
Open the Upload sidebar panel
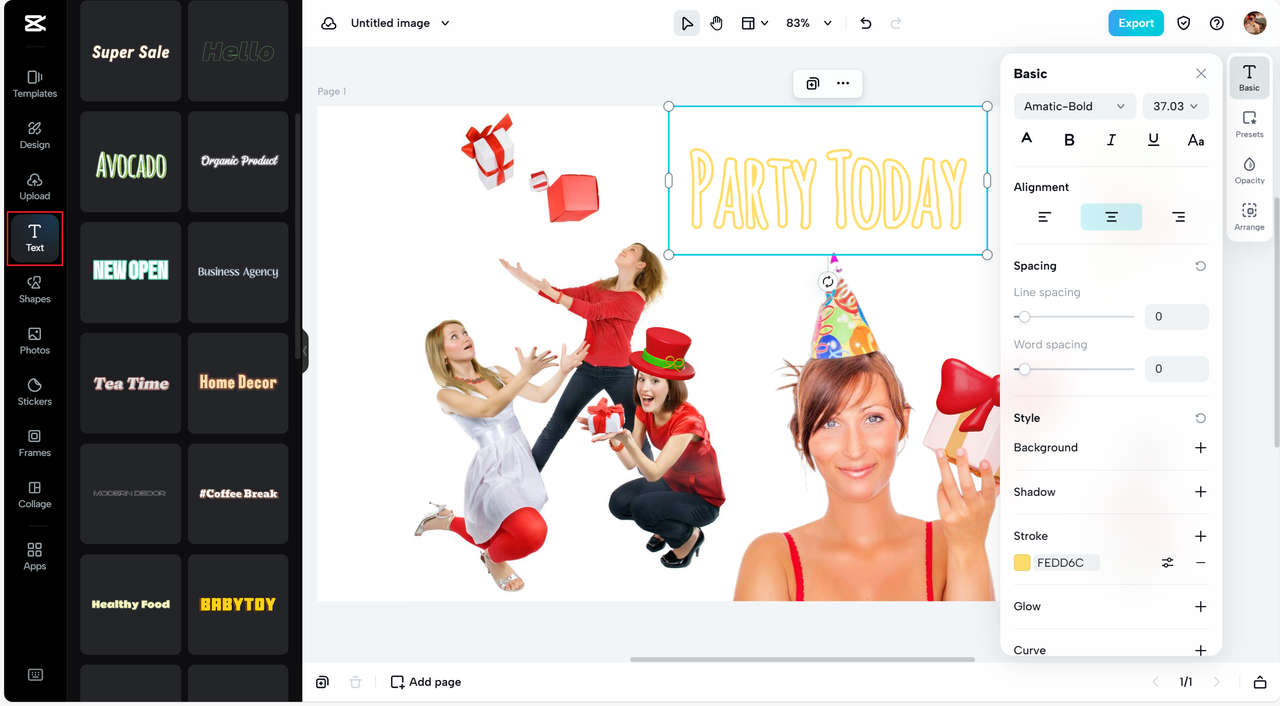(x=35, y=186)
